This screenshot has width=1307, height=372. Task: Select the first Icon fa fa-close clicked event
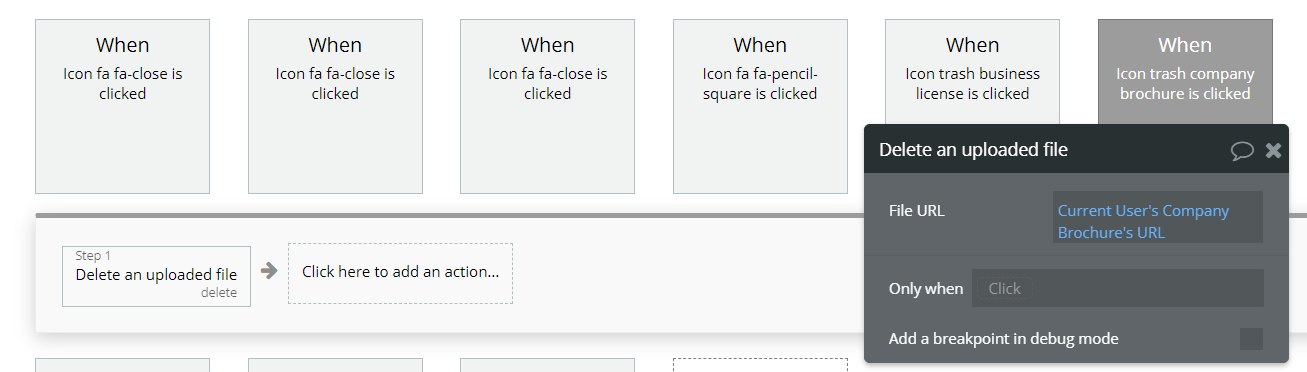point(122,106)
